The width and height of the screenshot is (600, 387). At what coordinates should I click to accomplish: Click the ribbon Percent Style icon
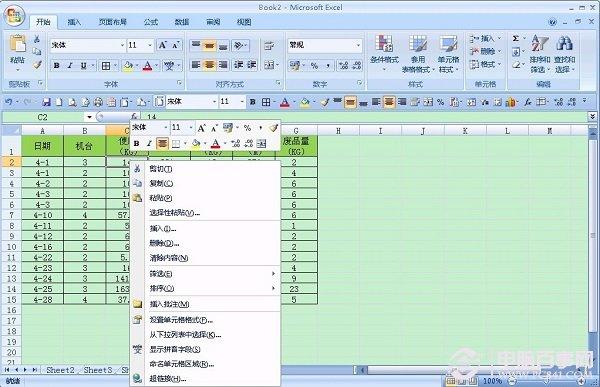[314, 65]
